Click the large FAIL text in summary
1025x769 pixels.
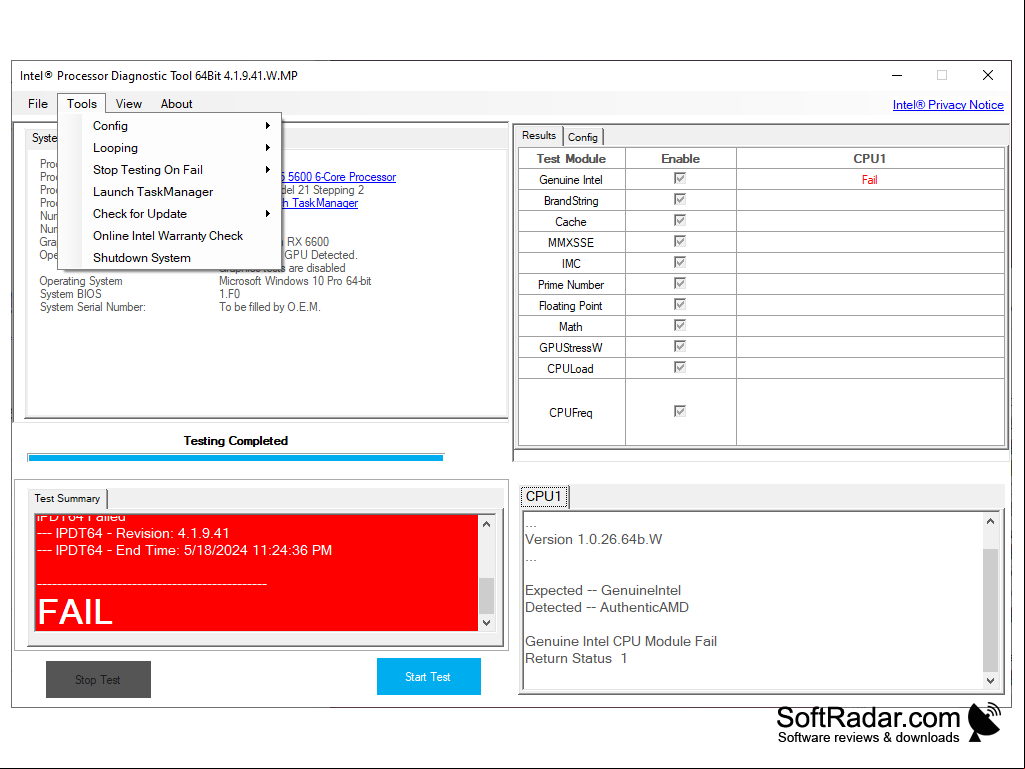pyautogui.click(x=75, y=612)
